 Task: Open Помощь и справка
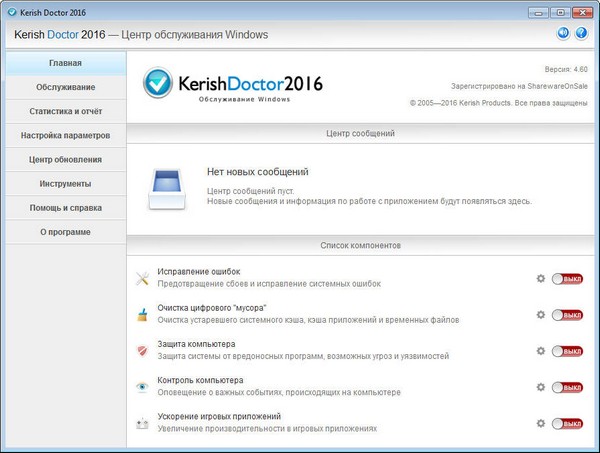point(66,208)
